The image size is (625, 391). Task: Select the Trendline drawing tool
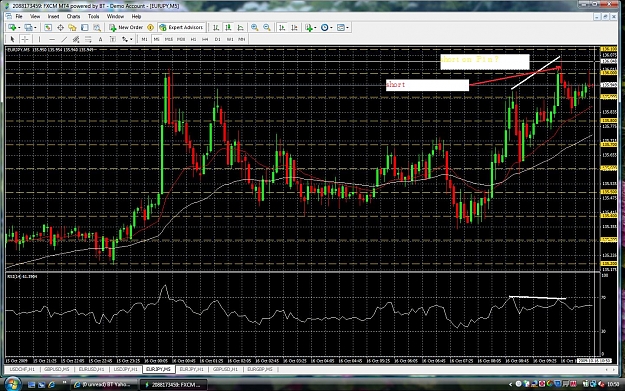click(x=64, y=39)
